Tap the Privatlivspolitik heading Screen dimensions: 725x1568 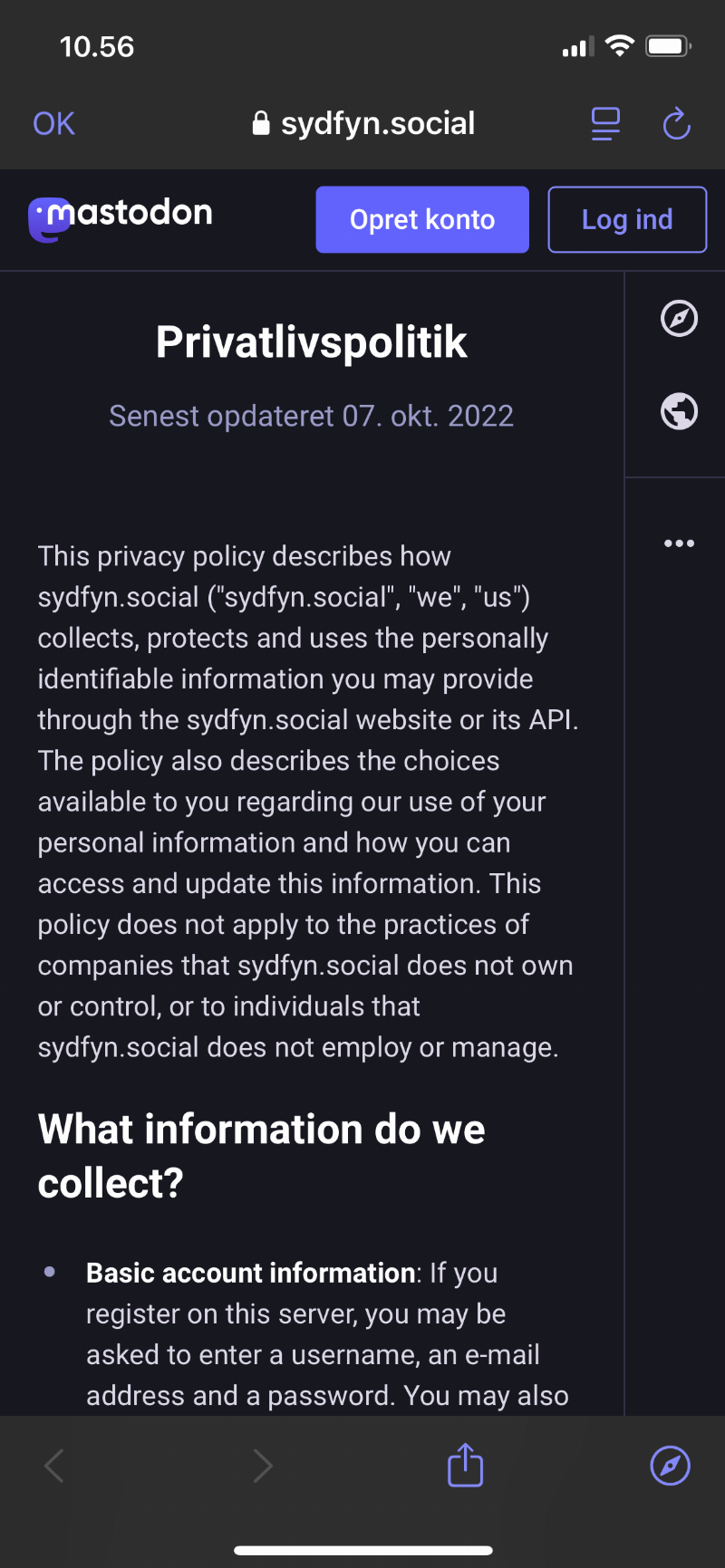312,342
